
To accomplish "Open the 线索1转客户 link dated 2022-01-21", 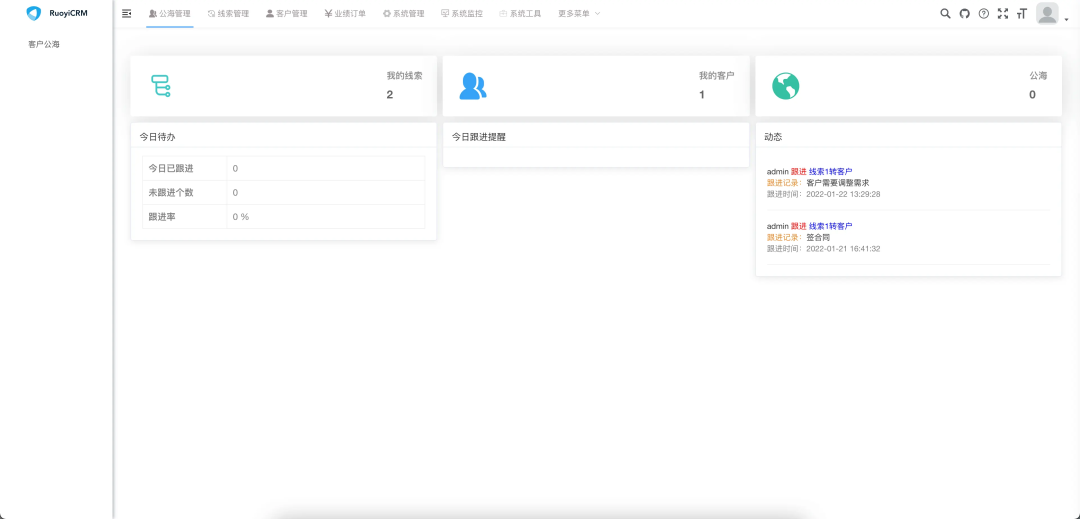I will pos(830,226).
